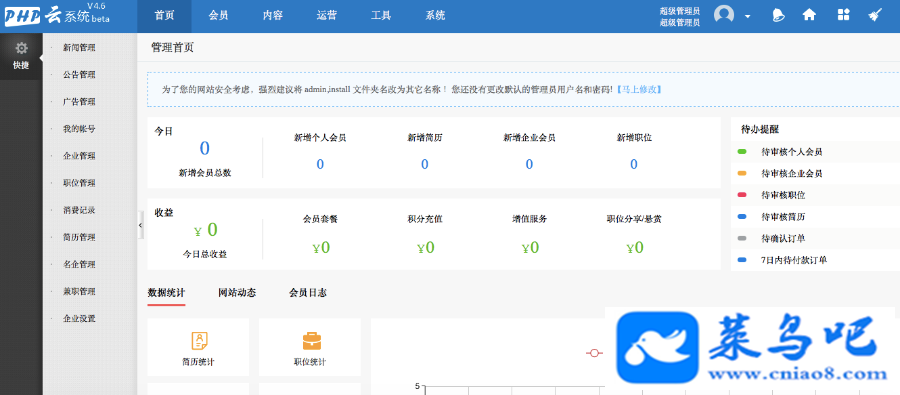Open 职位管理 in the sidebar
Screen dimensions: 900x395
click(x=79, y=183)
